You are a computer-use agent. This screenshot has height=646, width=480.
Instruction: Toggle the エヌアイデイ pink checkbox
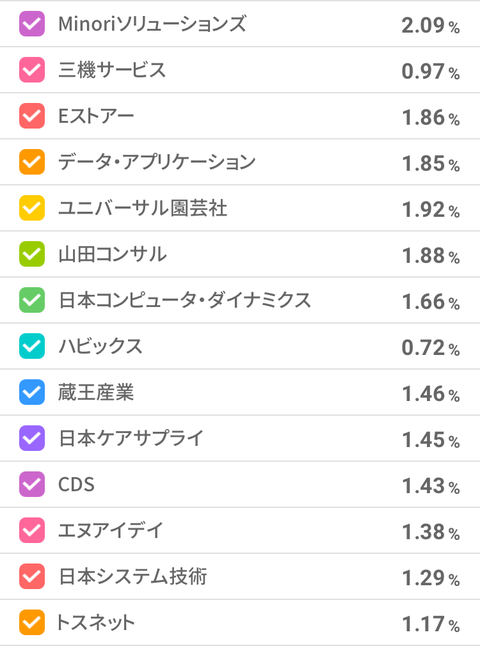[x=32, y=530]
